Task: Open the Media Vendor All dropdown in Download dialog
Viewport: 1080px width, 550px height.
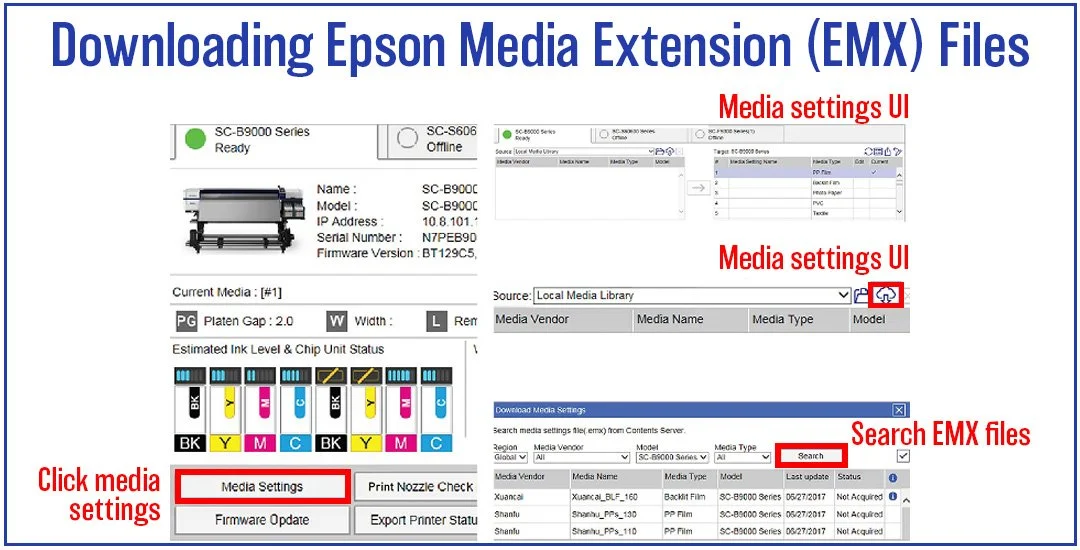Action: 583,457
